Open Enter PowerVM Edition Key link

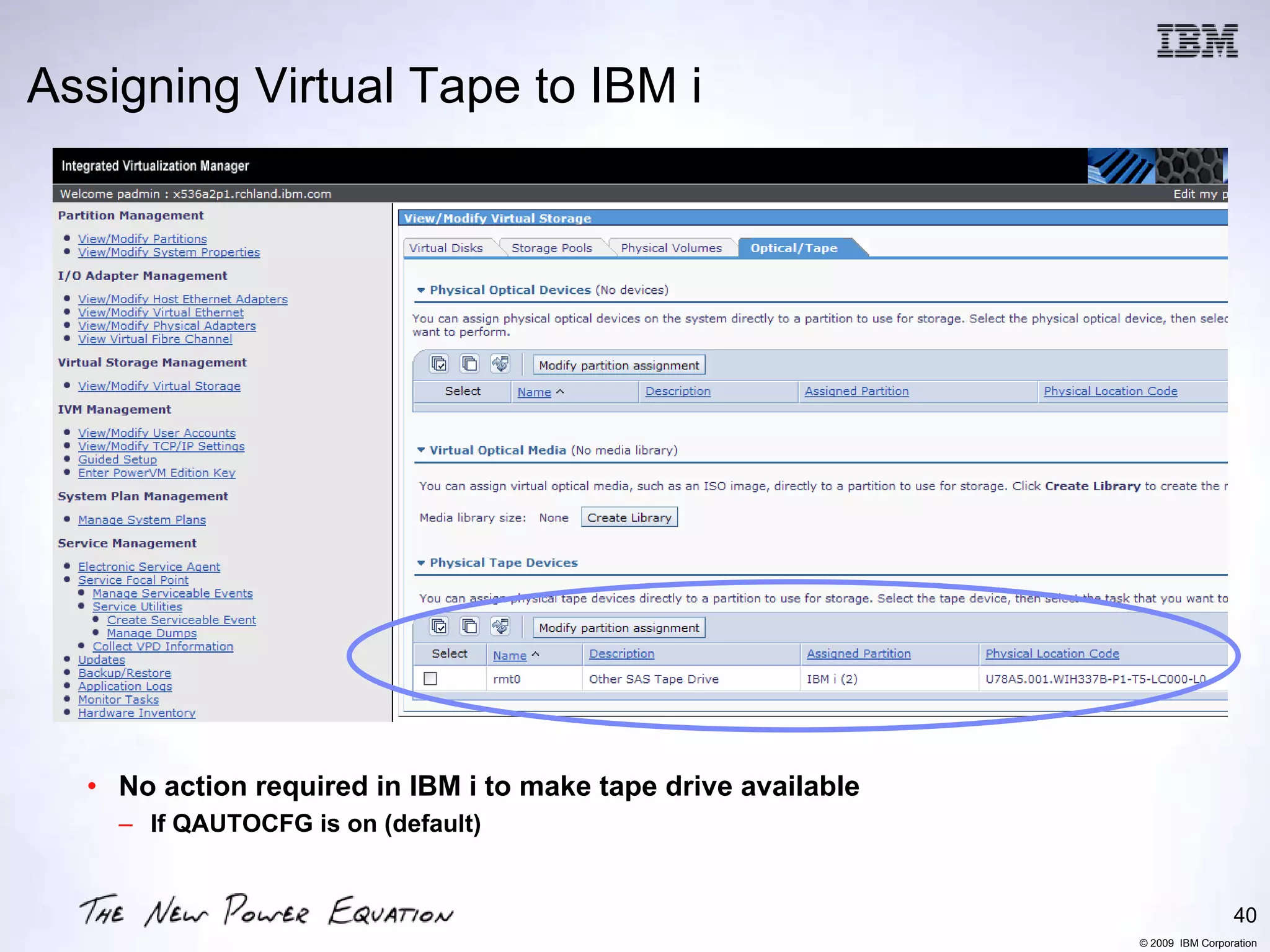[157, 473]
